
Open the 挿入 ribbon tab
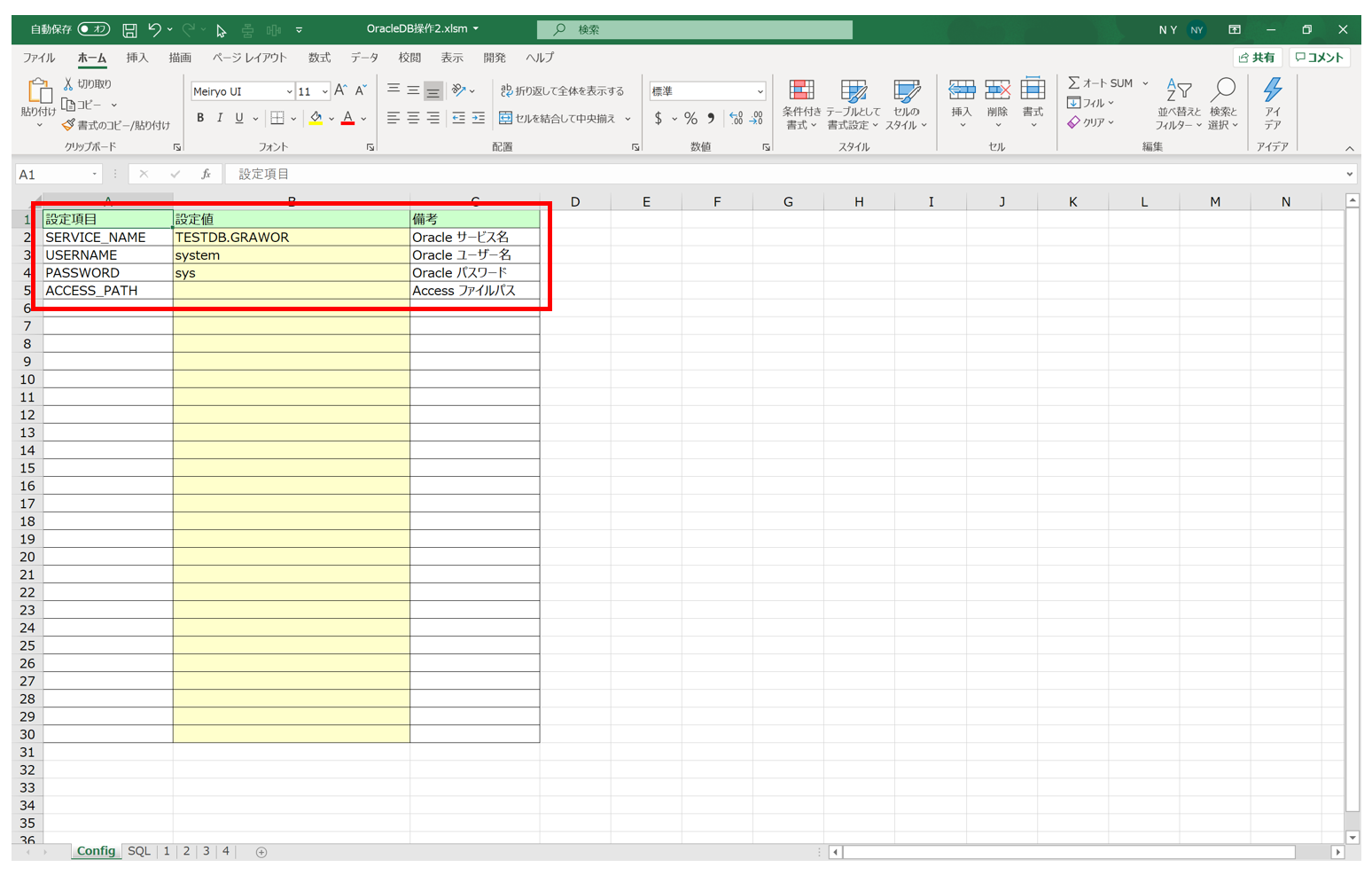tap(137, 58)
